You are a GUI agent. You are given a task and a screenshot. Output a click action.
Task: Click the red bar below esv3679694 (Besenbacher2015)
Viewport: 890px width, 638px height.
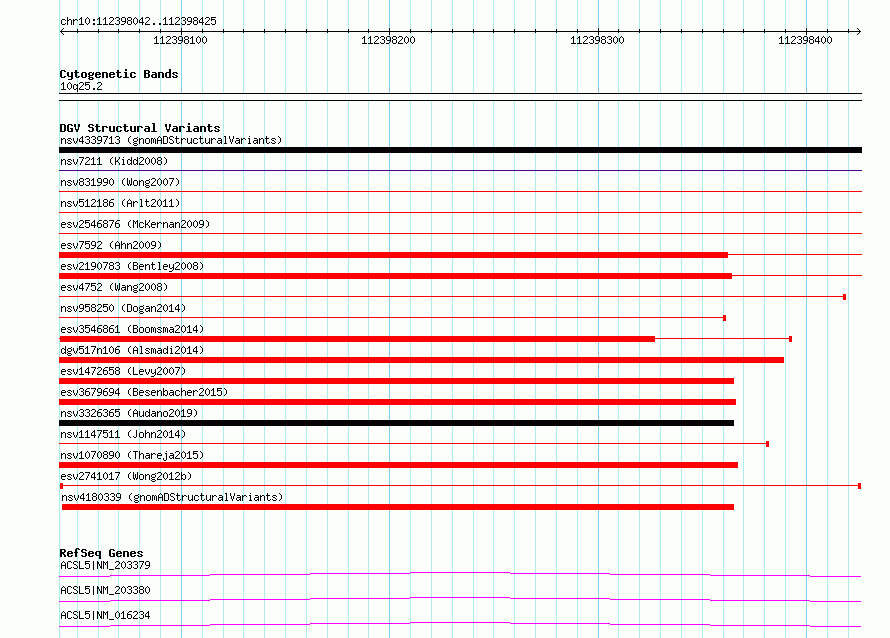(x=397, y=402)
